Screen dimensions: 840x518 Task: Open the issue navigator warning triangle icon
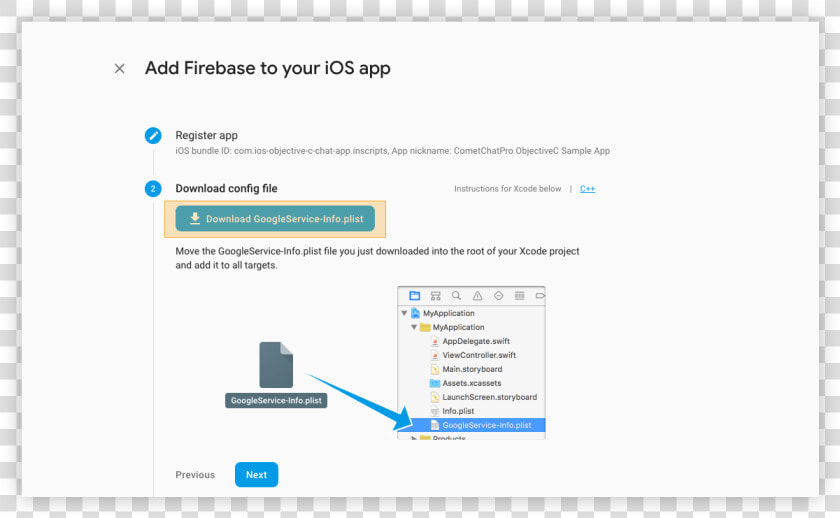[x=477, y=296]
